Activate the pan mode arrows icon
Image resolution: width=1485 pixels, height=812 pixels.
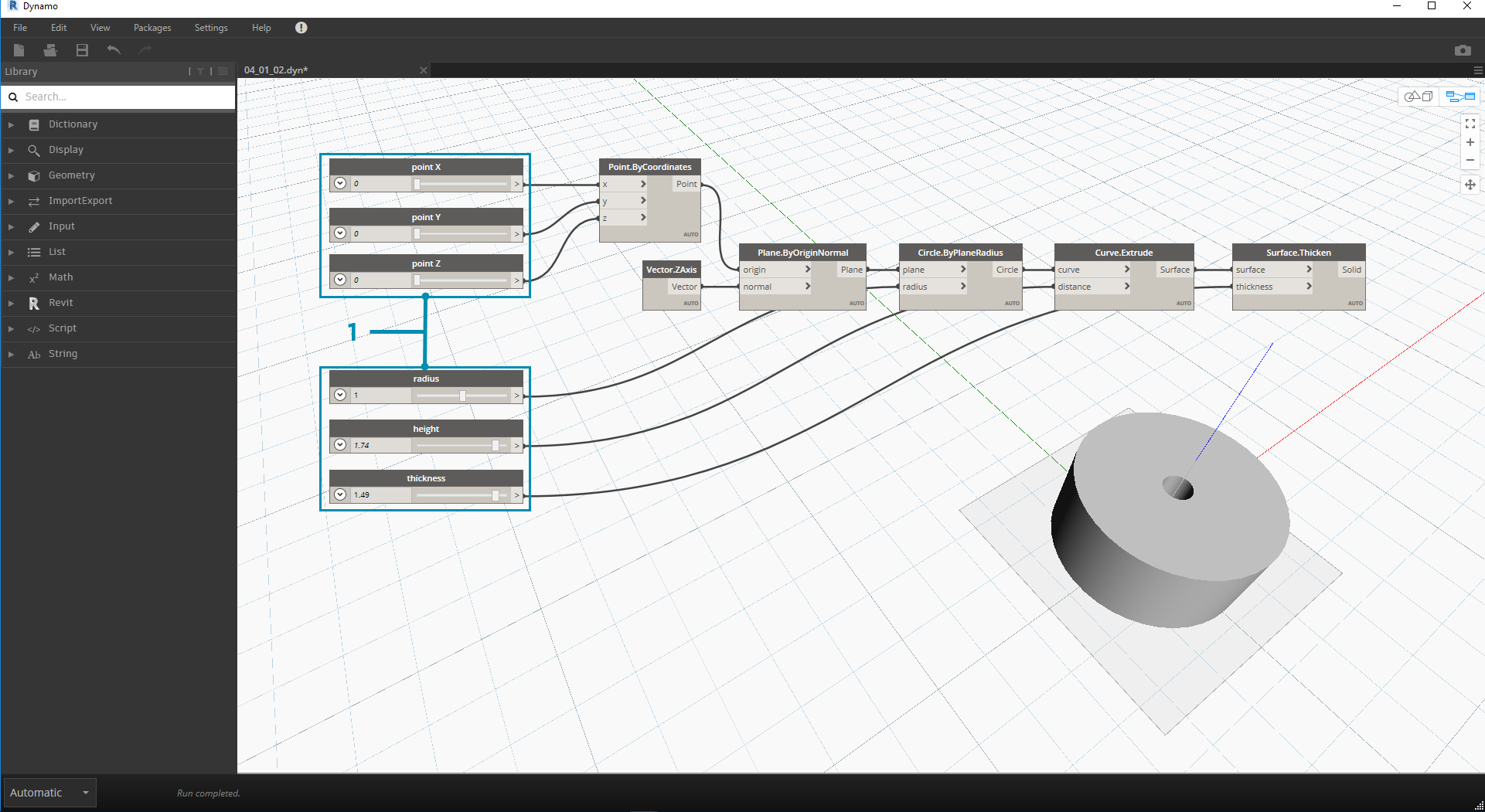click(1470, 185)
